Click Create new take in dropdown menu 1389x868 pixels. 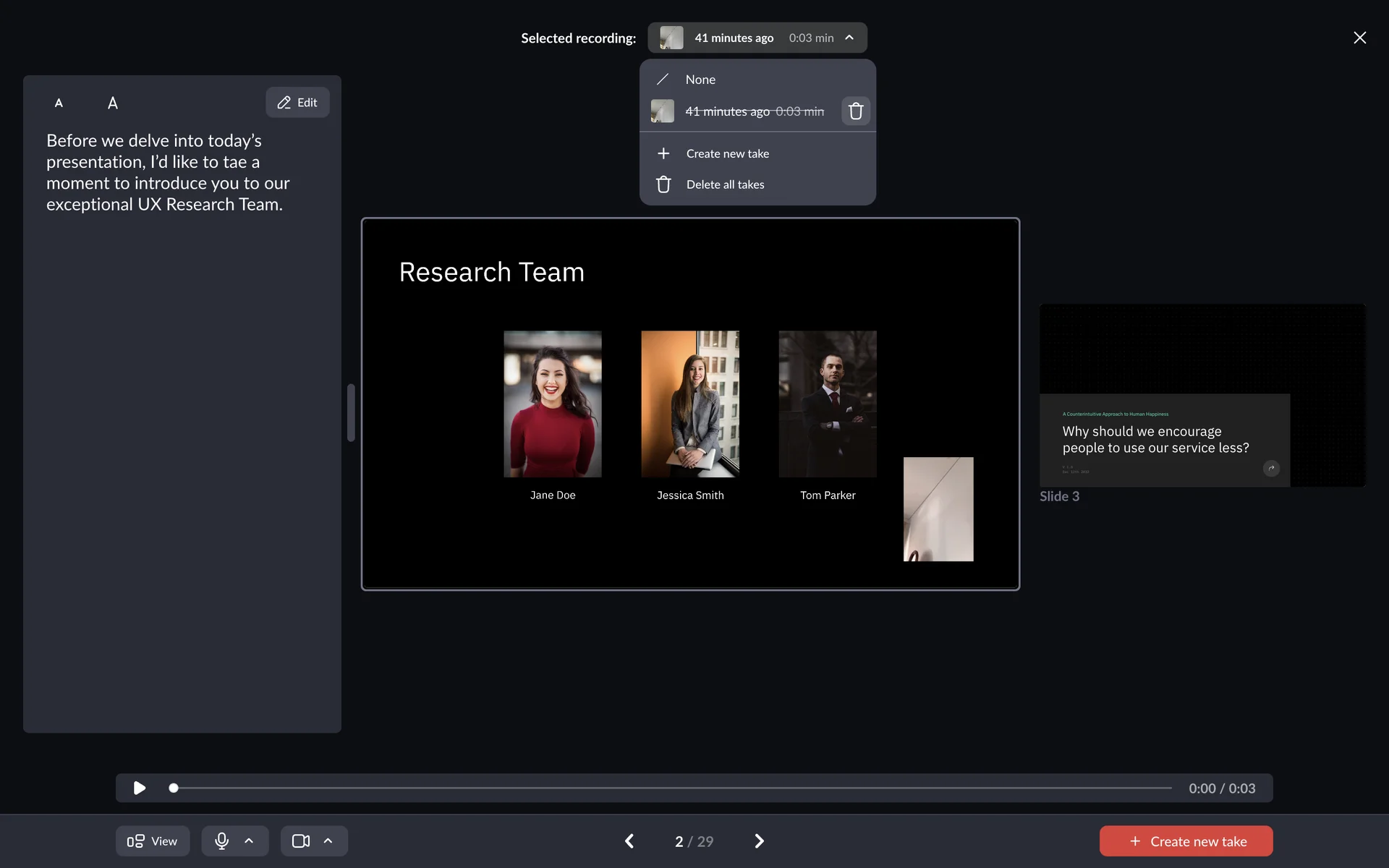[x=727, y=153]
